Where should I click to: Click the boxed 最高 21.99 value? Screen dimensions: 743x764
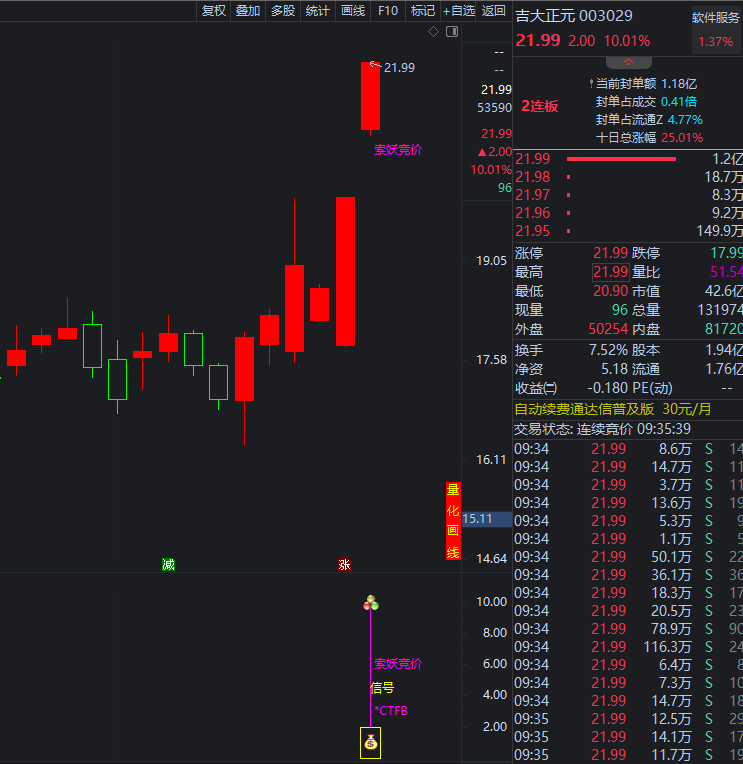pos(610,272)
